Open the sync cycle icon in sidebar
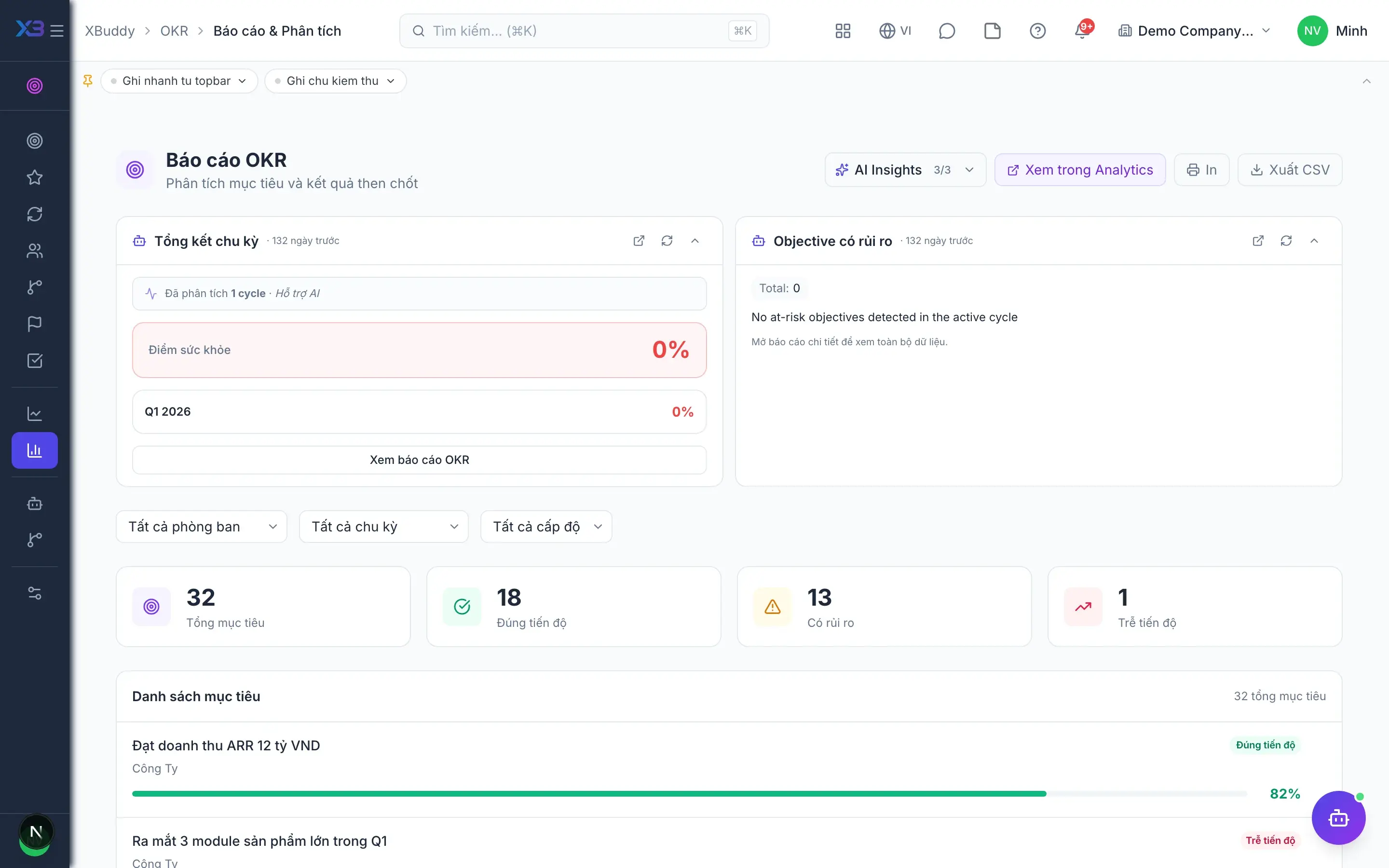Screen dimensions: 1389x868 click(34, 214)
